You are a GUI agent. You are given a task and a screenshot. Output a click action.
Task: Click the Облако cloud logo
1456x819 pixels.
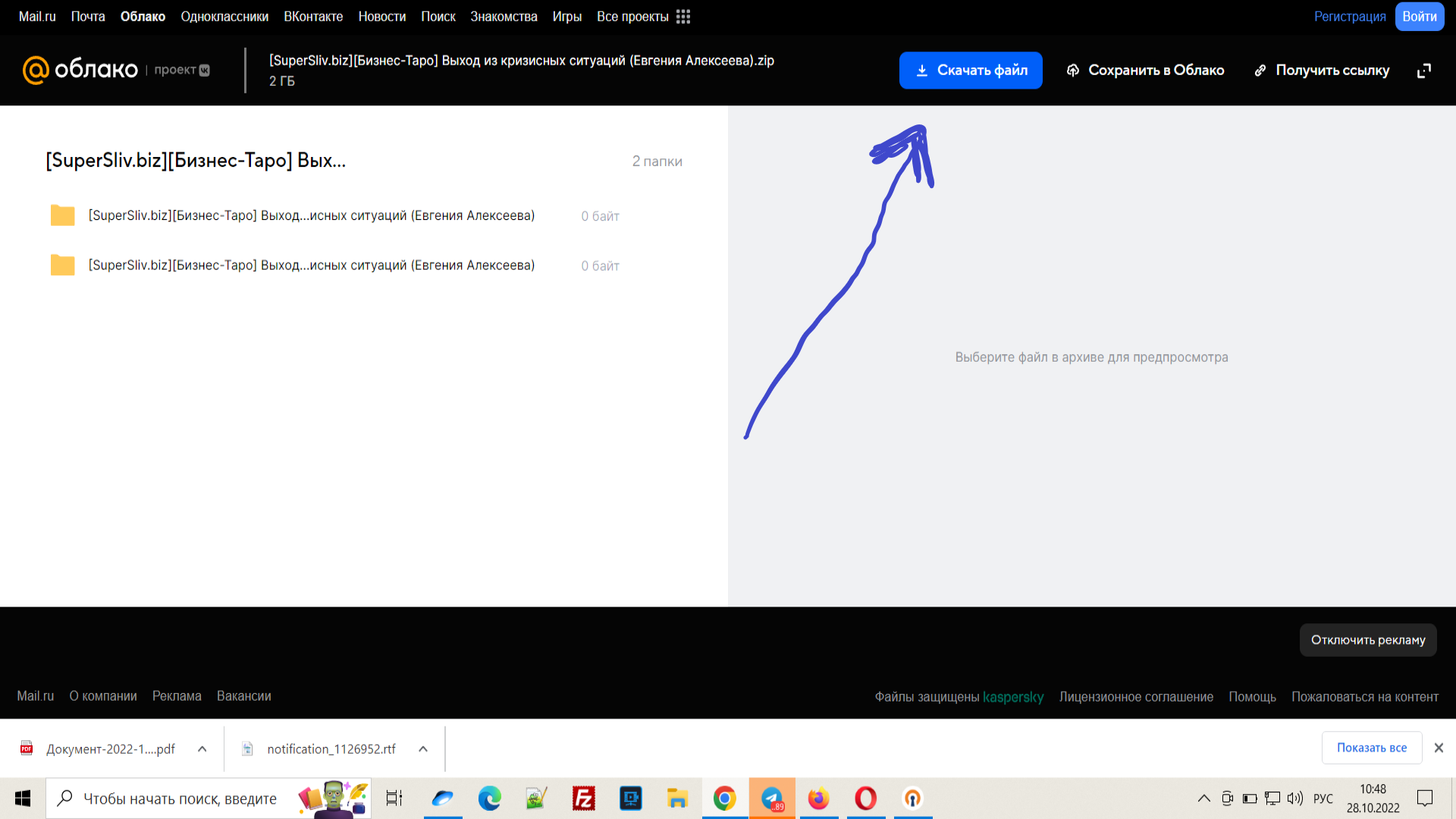[80, 70]
